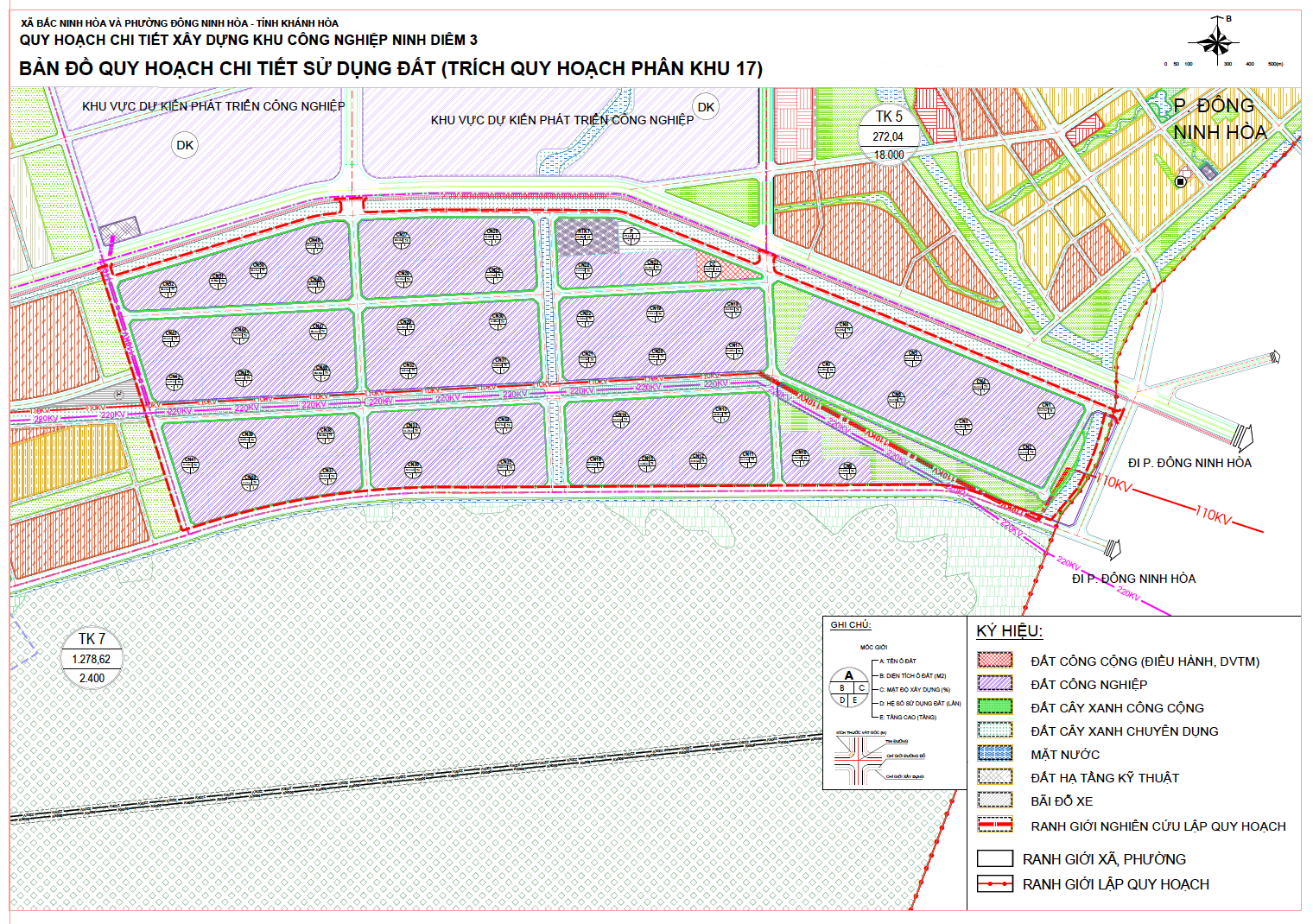Click the Ranh giới lập quy hoạch legend symbol
This screenshot has height=924, width=1313.
pyautogui.click(x=994, y=884)
